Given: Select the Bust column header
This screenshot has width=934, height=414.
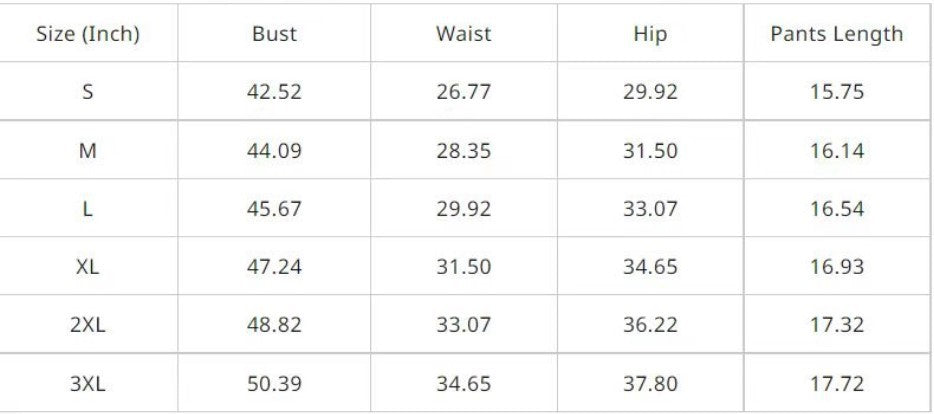Looking at the screenshot, I should pyautogui.click(x=274, y=34).
